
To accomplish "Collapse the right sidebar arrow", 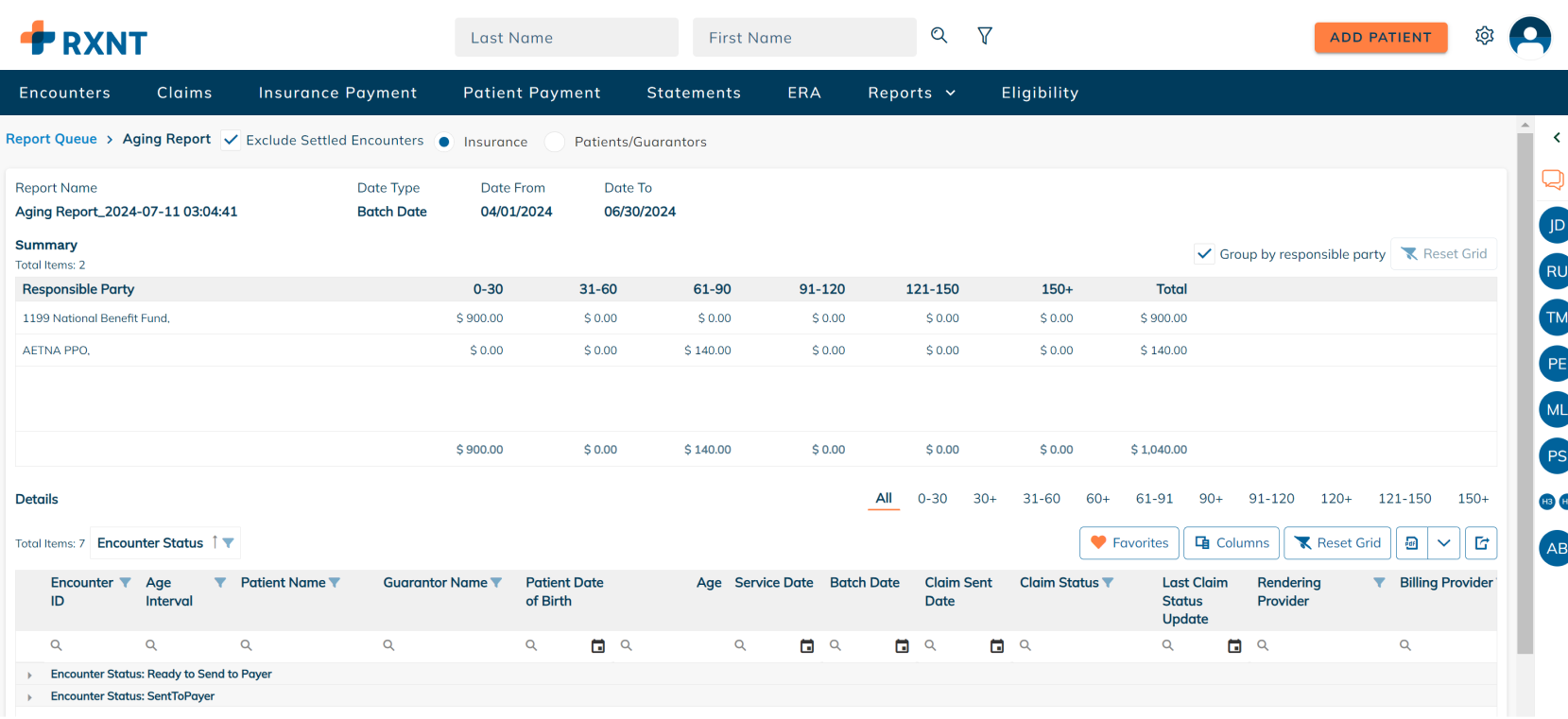I will [1556, 138].
